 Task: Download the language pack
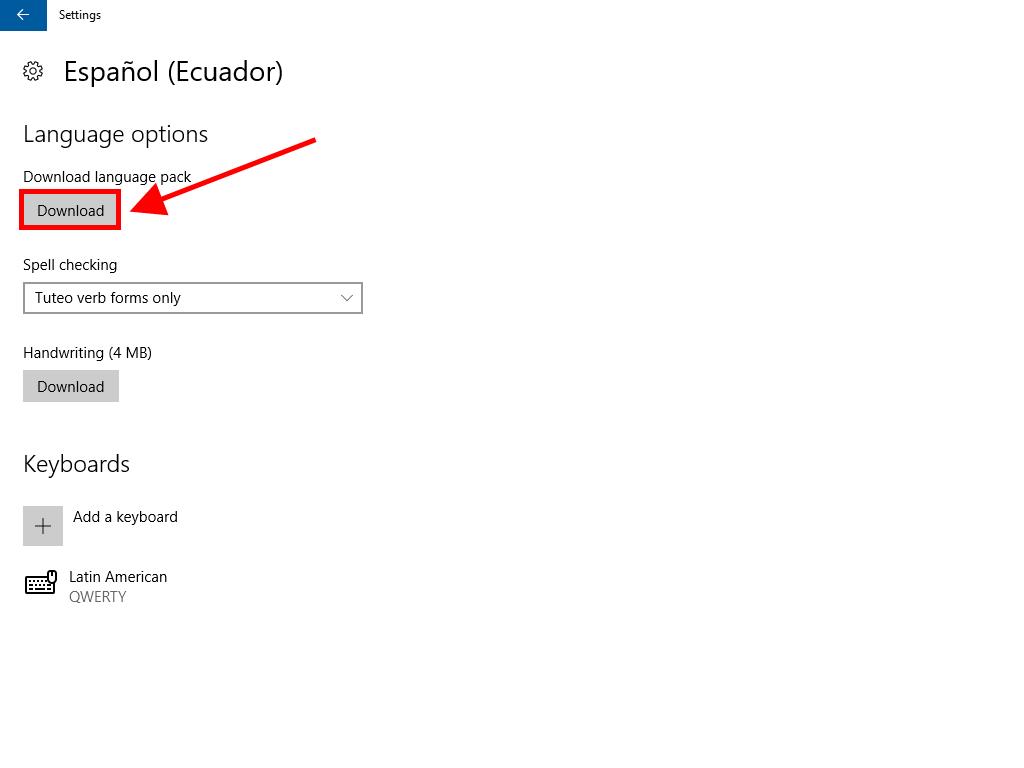(x=70, y=211)
